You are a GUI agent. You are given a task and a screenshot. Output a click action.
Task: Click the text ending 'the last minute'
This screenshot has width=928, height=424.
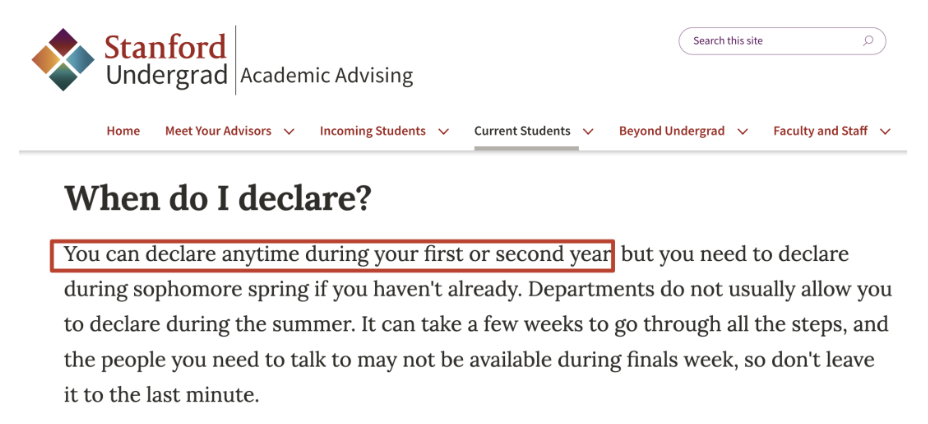pos(162,395)
